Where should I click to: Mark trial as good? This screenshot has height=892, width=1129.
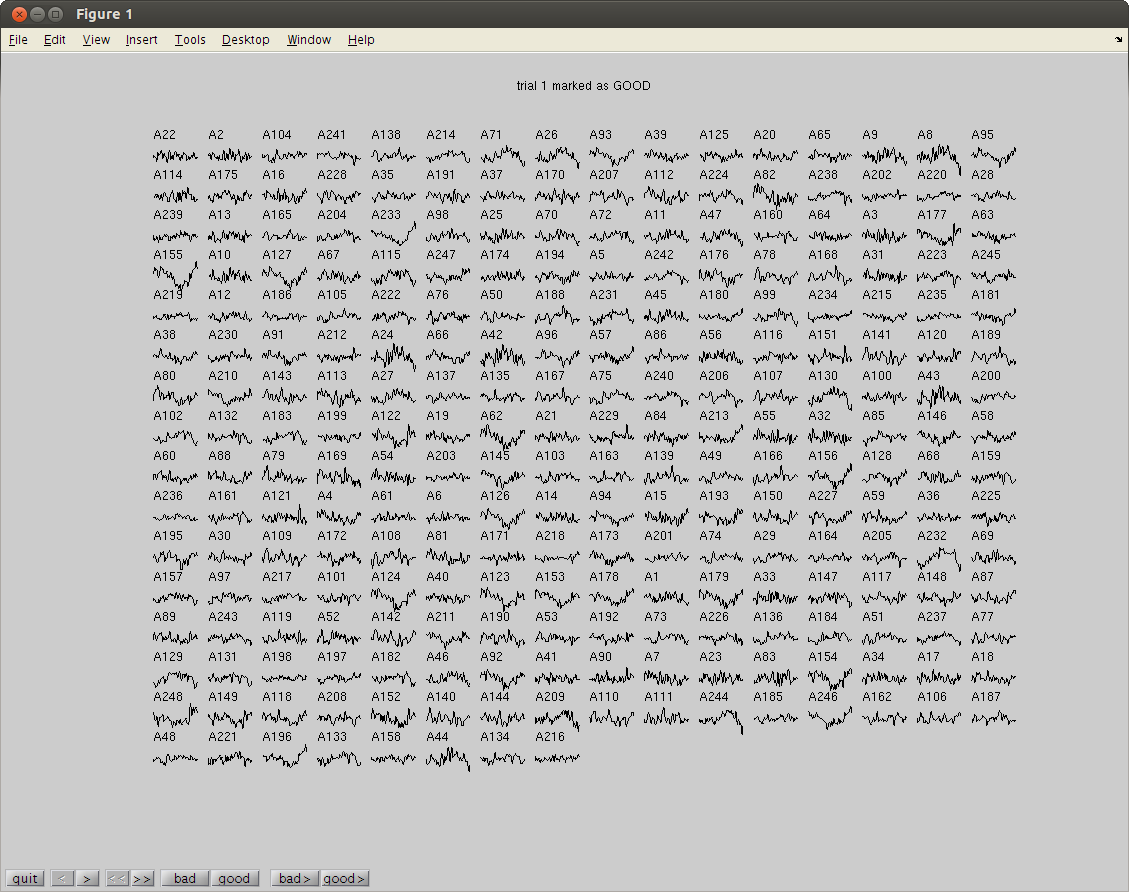(234, 878)
